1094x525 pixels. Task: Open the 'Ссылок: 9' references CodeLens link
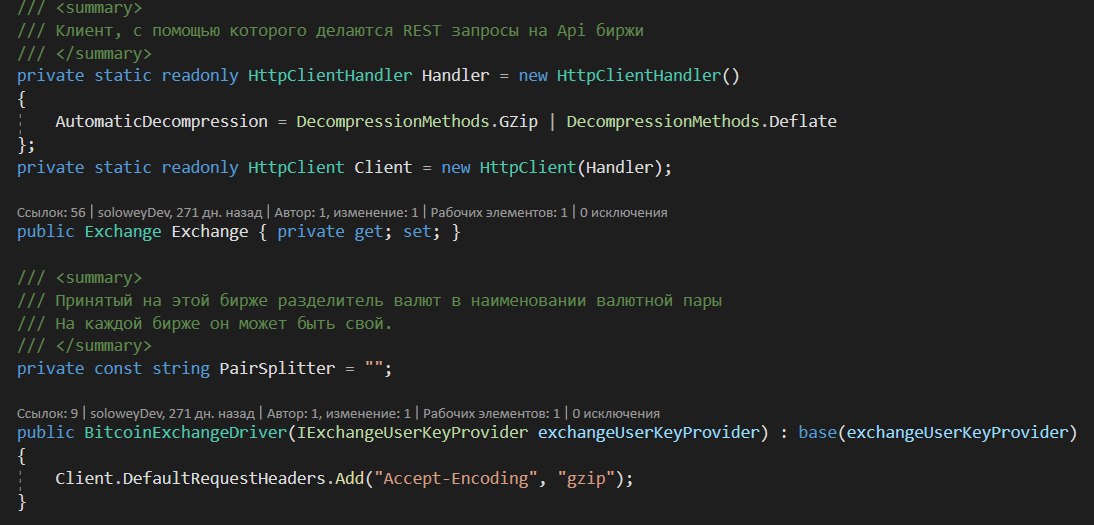[x=45, y=413]
